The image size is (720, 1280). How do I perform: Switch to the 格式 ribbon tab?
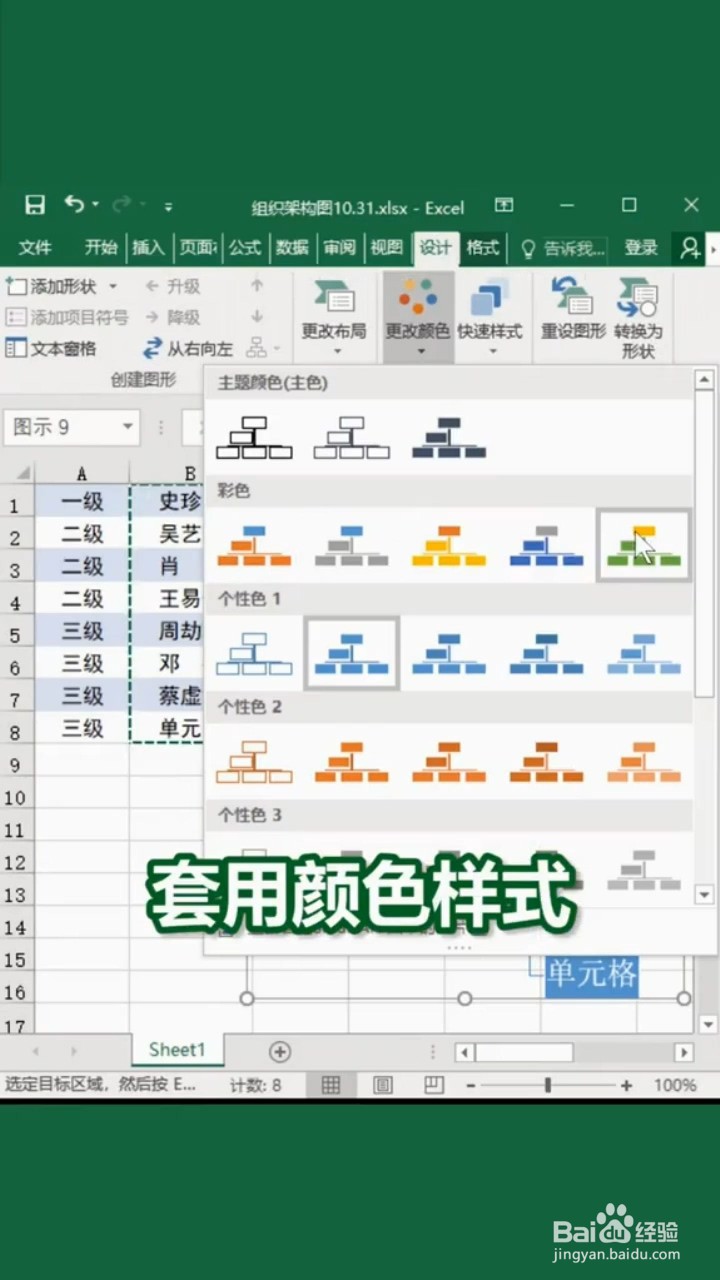[x=483, y=248]
